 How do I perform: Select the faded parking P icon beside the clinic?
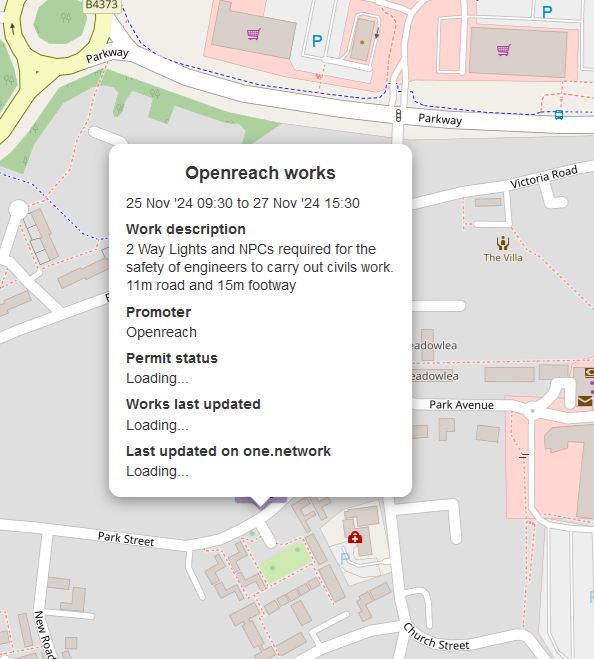click(345, 559)
